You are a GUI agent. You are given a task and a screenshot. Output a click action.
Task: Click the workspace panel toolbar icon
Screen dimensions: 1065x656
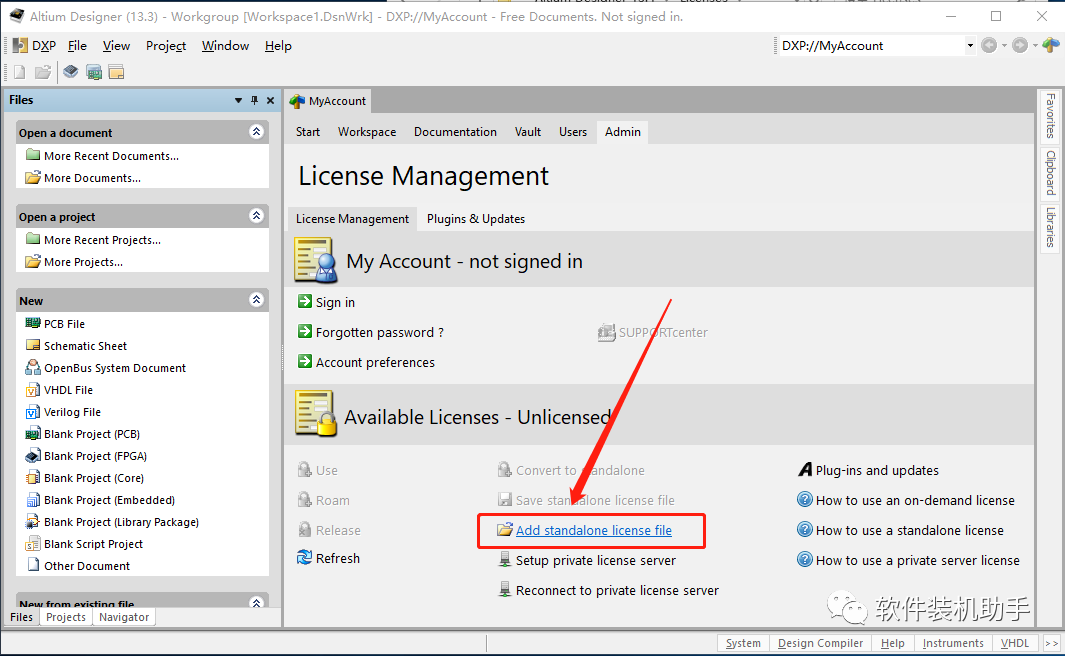pyautogui.click(x=116, y=72)
